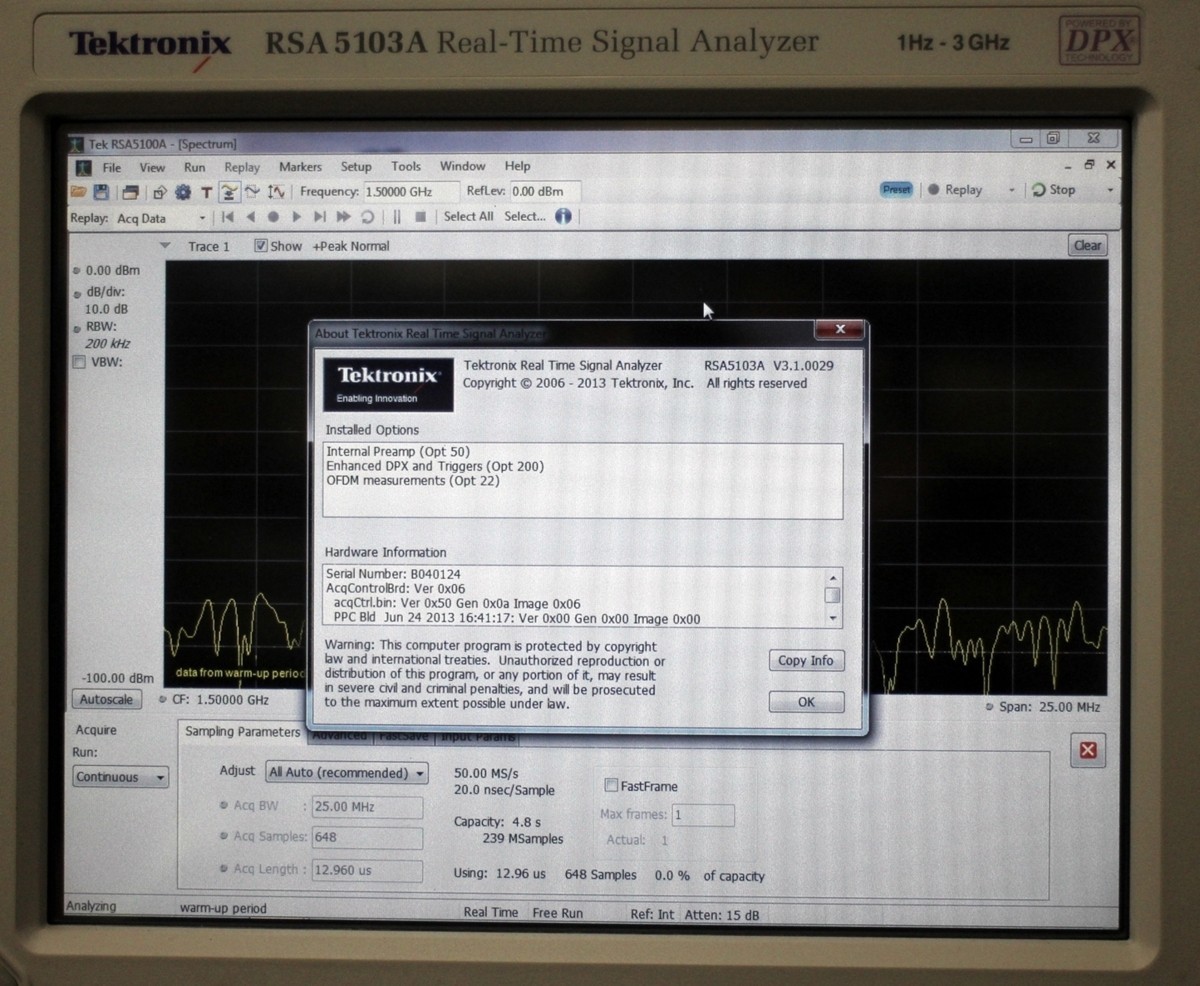1200x986 pixels.
Task: Click the toolbar icon left of gear
Action: [159, 193]
